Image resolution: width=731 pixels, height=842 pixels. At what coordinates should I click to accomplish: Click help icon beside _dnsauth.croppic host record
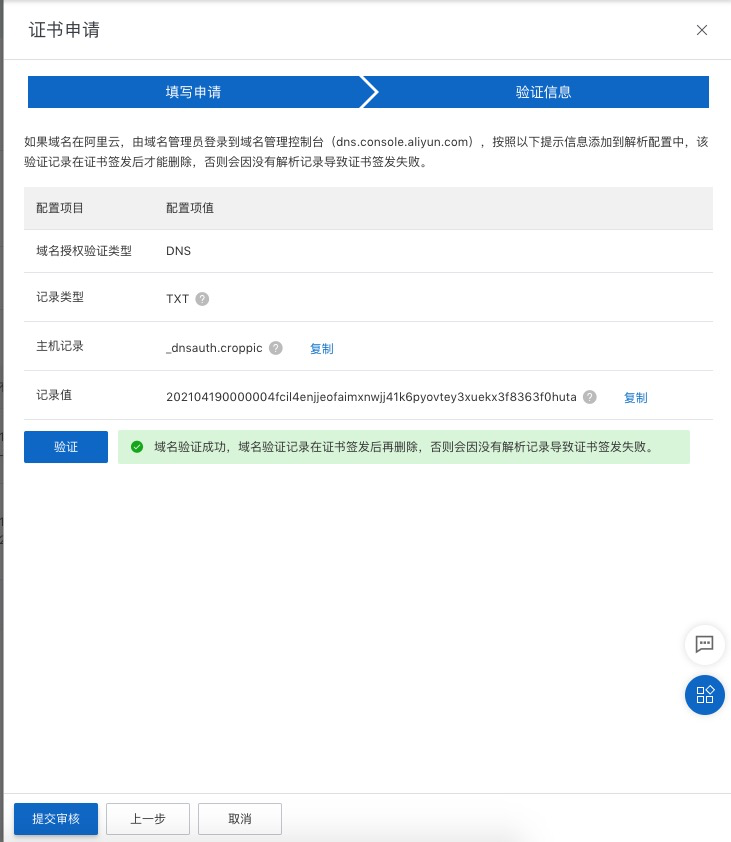276,348
